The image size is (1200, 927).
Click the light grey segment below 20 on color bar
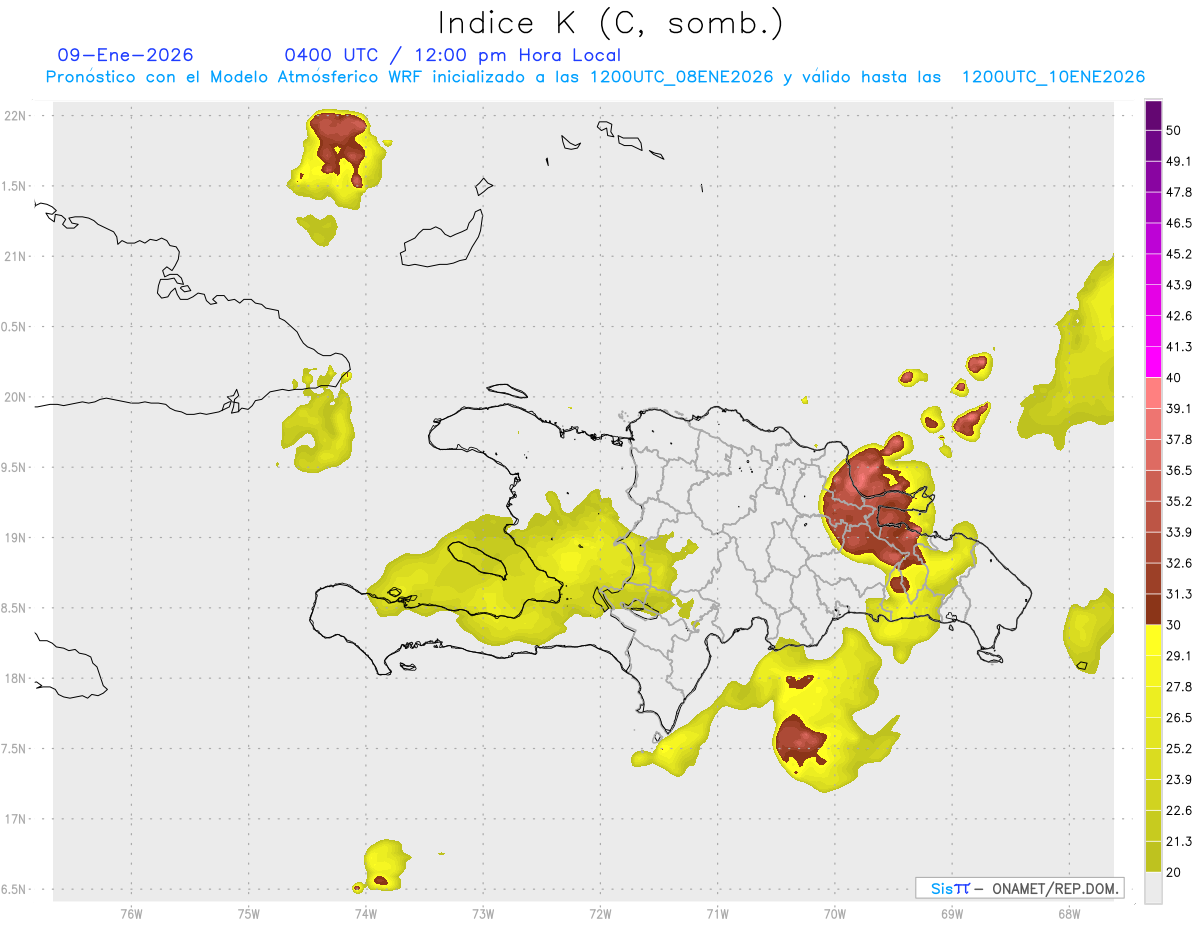pyautogui.click(x=1153, y=887)
